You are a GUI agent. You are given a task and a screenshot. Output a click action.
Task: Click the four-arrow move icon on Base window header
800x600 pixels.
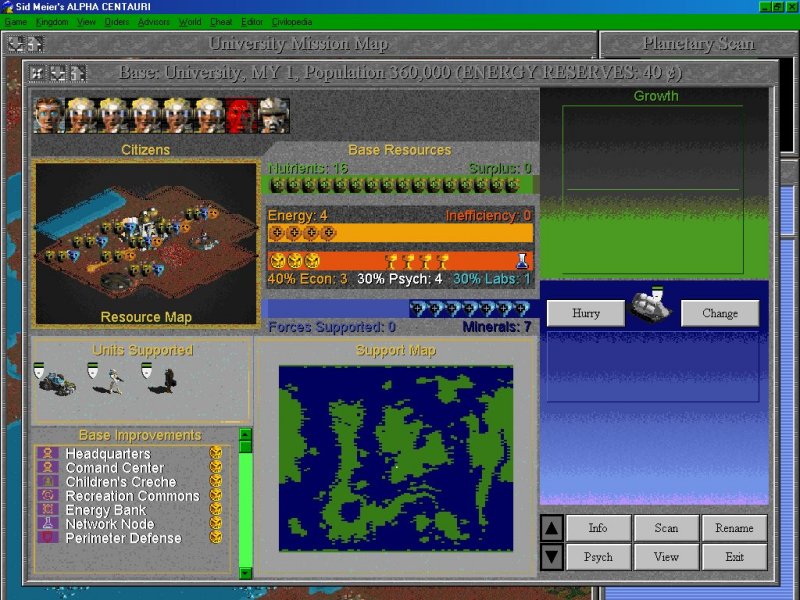coord(37,73)
